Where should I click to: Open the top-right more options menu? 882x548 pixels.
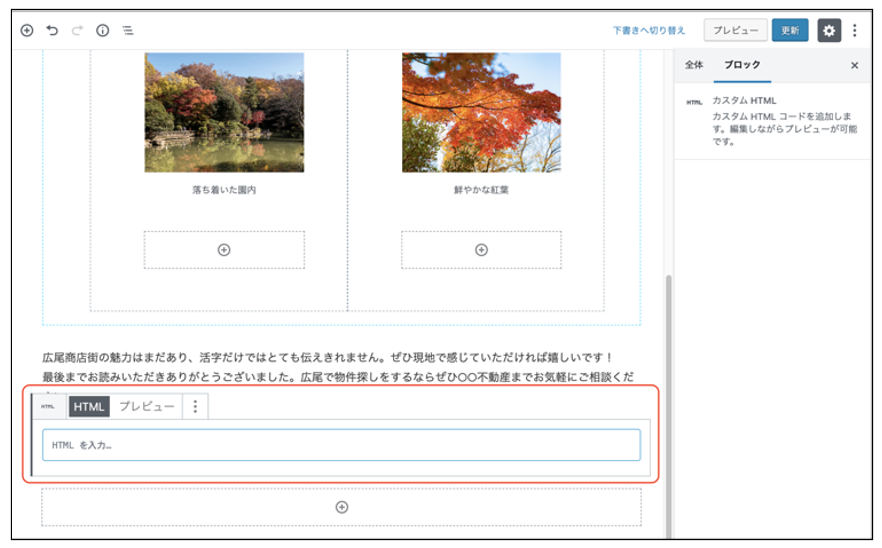[855, 30]
